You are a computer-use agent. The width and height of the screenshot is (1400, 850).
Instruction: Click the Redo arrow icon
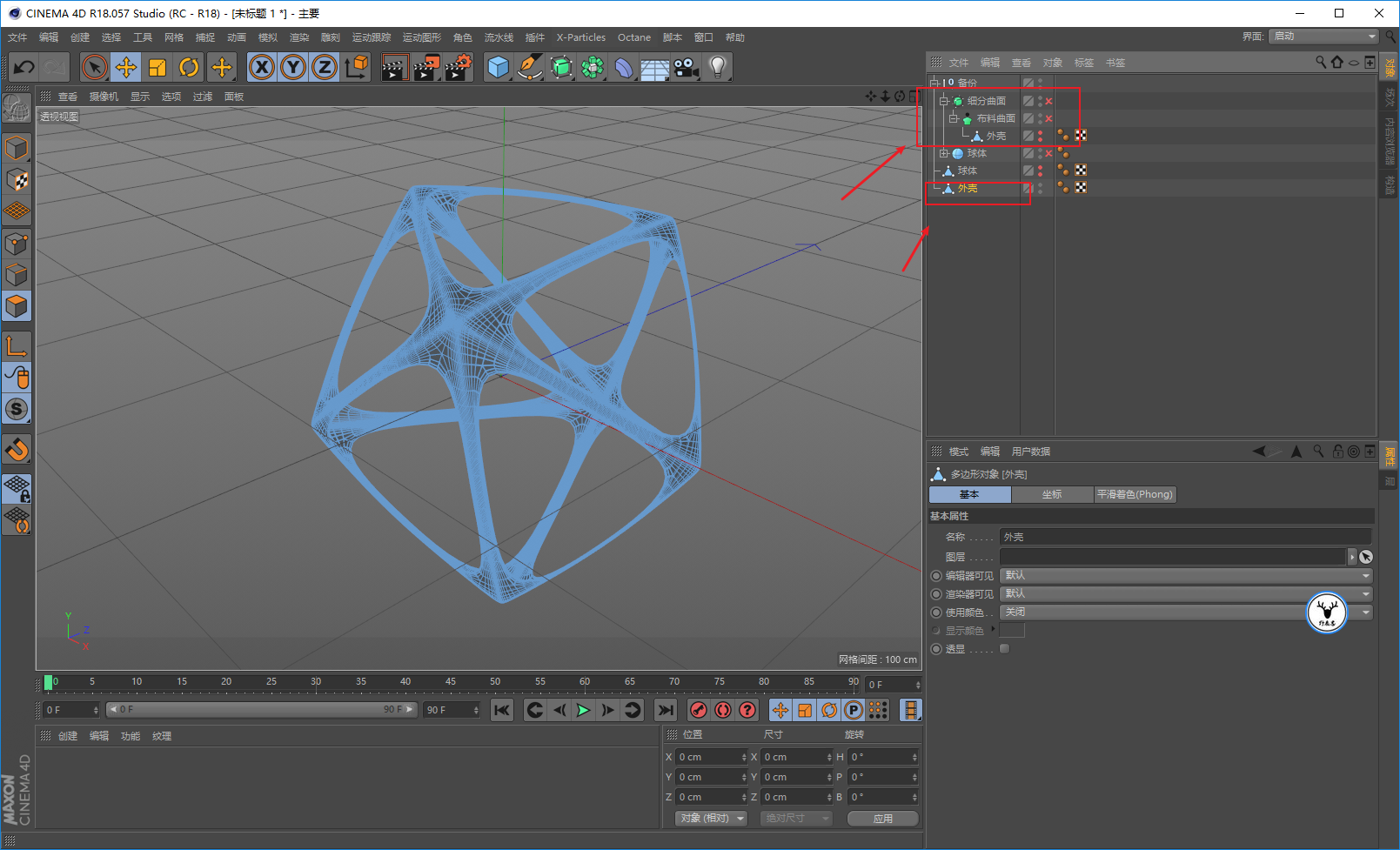point(55,67)
